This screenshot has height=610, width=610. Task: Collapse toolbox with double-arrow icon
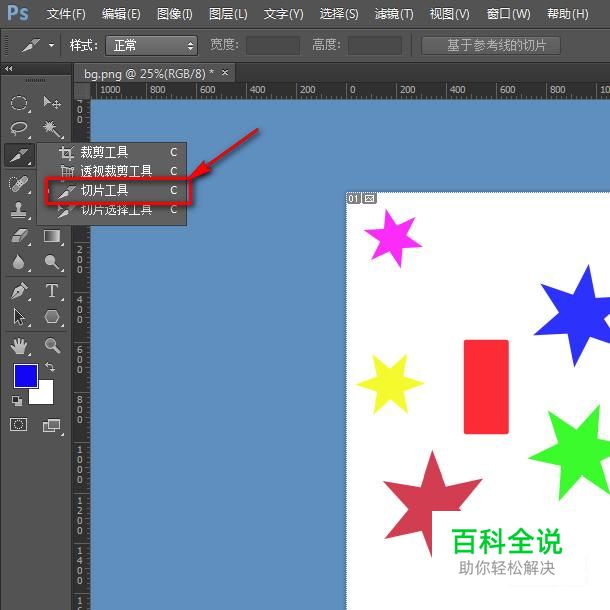(9, 68)
